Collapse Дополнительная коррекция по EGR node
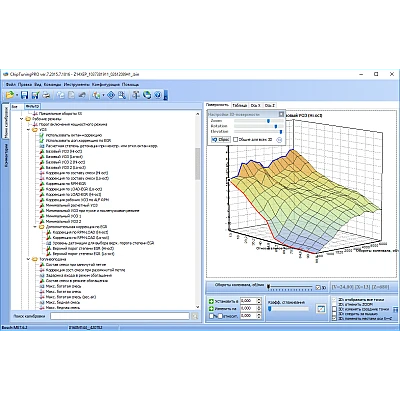The width and height of the screenshot is (400, 400). [35, 227]
